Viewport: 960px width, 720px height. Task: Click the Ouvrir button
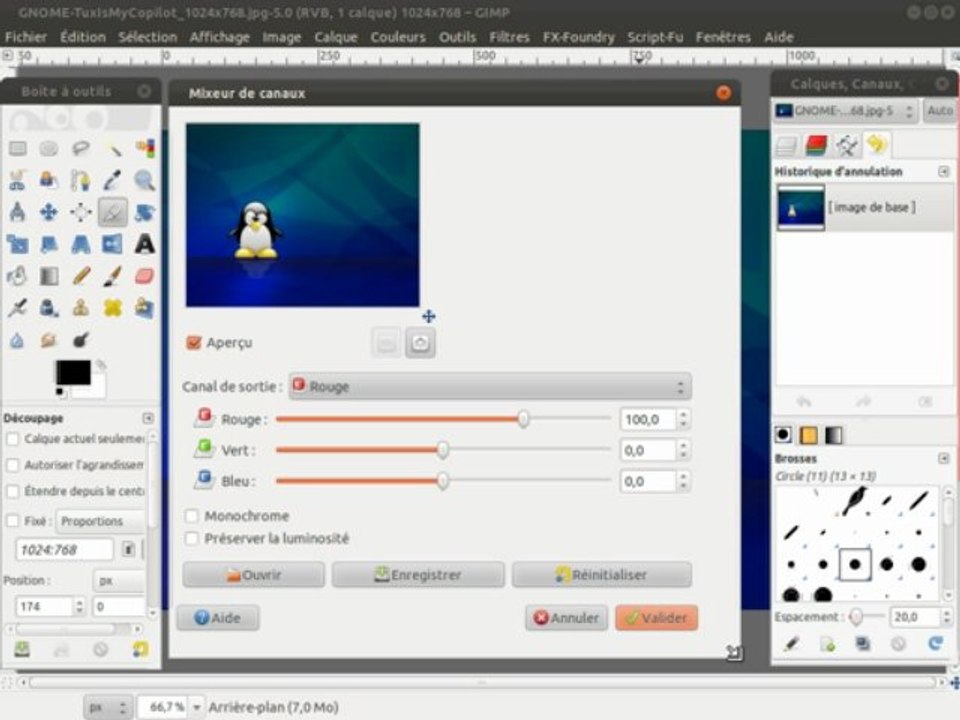click(x=253, y=575)
